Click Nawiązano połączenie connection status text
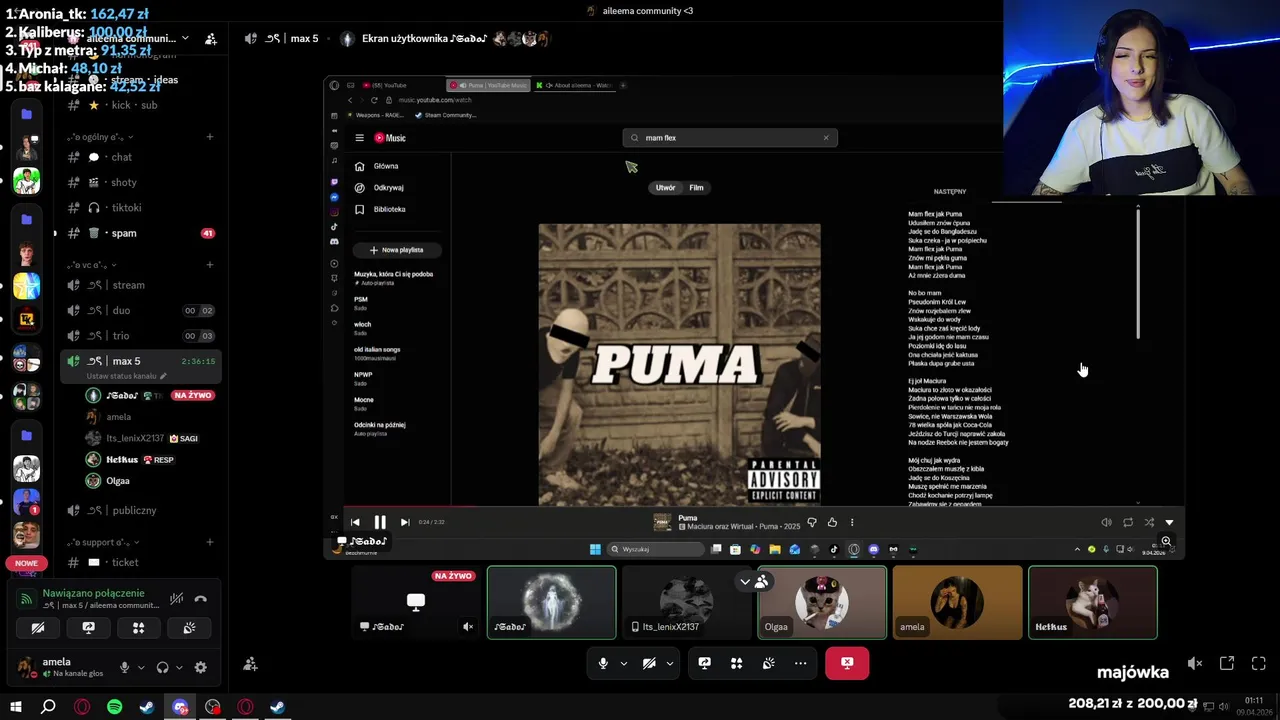Image resolution: width=1280 pixels, height=720 pixels. pos(93,593)
